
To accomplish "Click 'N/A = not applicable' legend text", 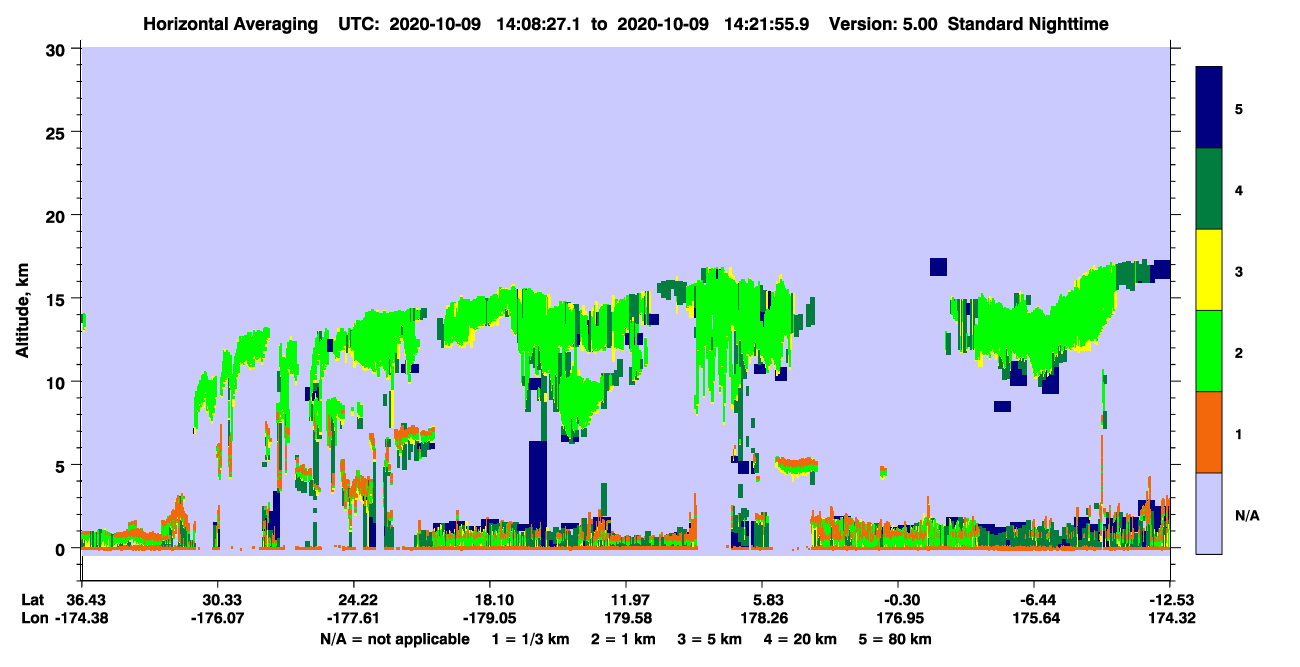I will (394, 639).
